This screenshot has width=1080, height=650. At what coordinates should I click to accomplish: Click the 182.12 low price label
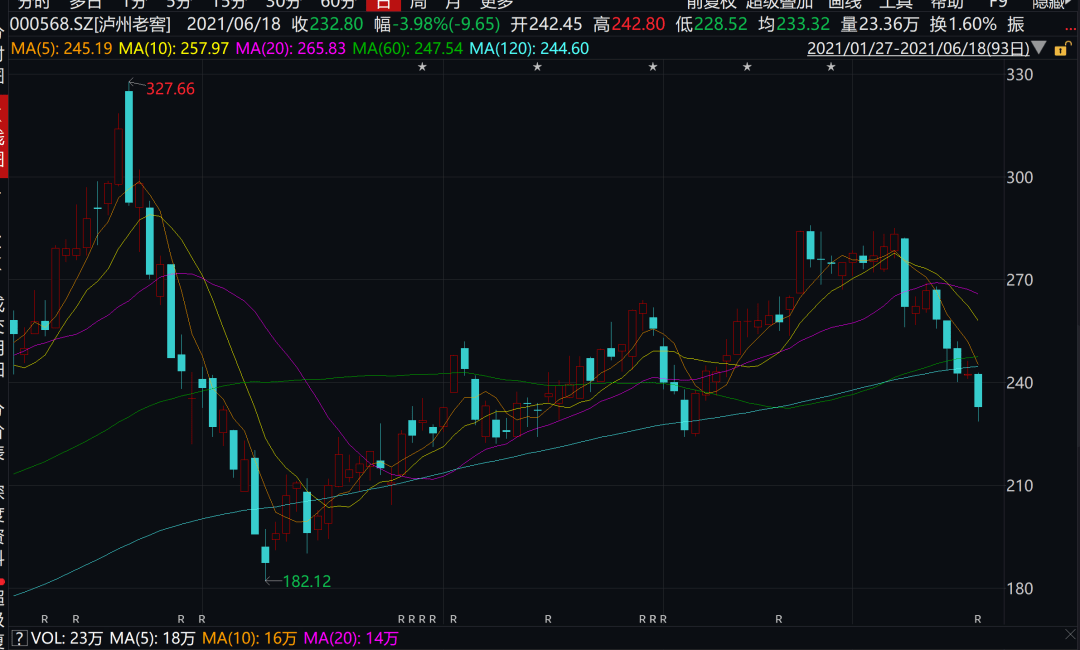click(x=307, y=581)
